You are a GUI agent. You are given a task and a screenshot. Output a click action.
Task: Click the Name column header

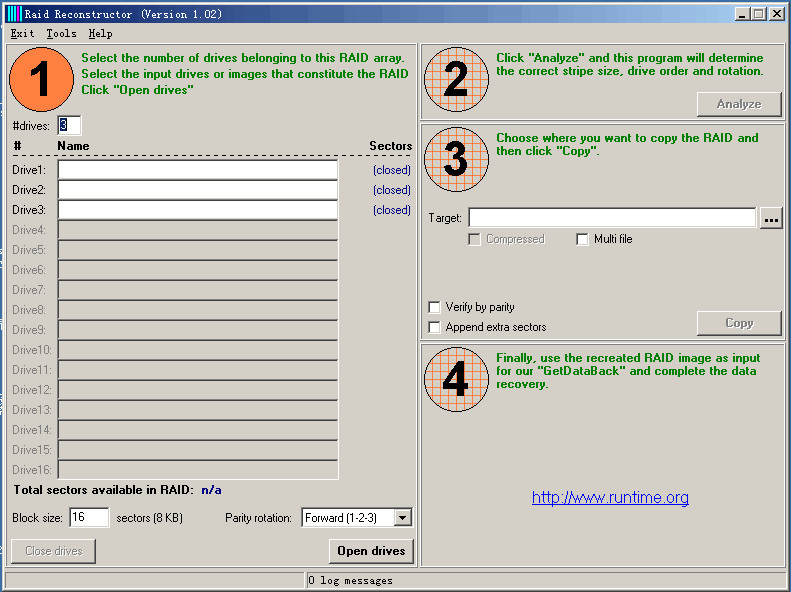(x=73, y=146)
